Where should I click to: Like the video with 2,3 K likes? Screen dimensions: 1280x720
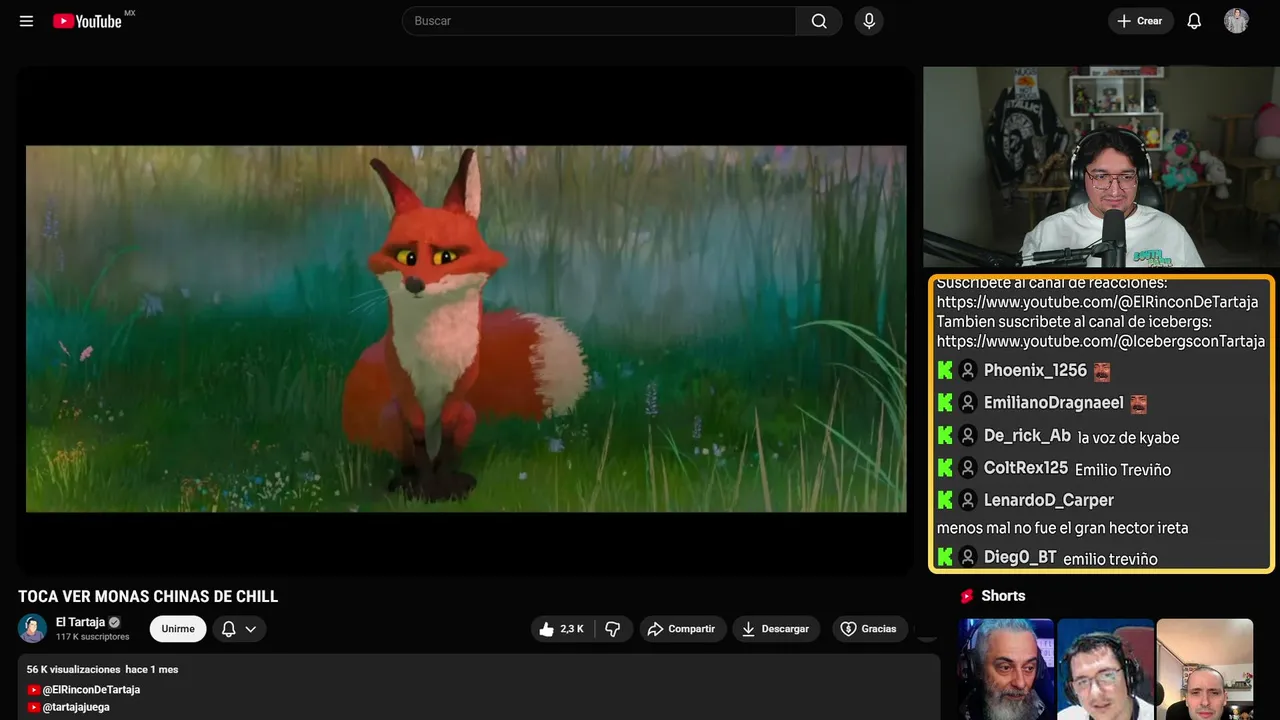point(562,629)
